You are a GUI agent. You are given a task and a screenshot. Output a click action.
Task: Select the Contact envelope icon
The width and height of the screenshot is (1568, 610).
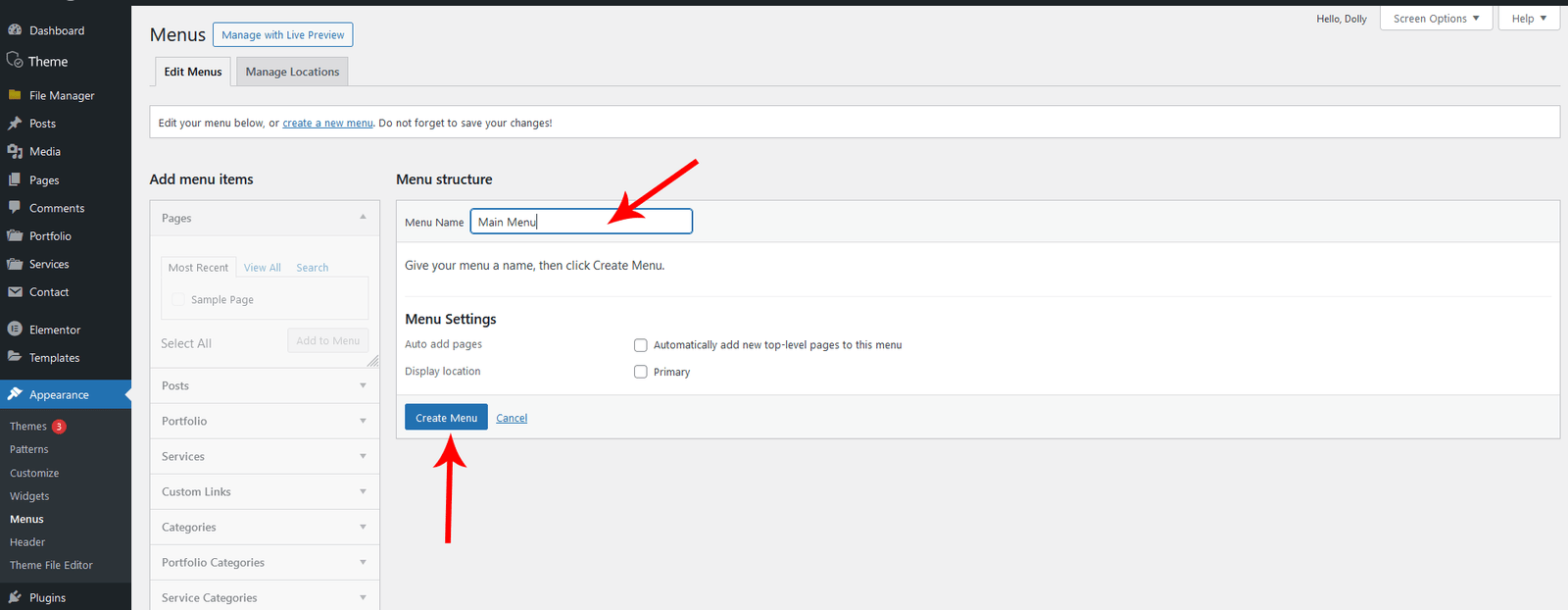point(15,292)
